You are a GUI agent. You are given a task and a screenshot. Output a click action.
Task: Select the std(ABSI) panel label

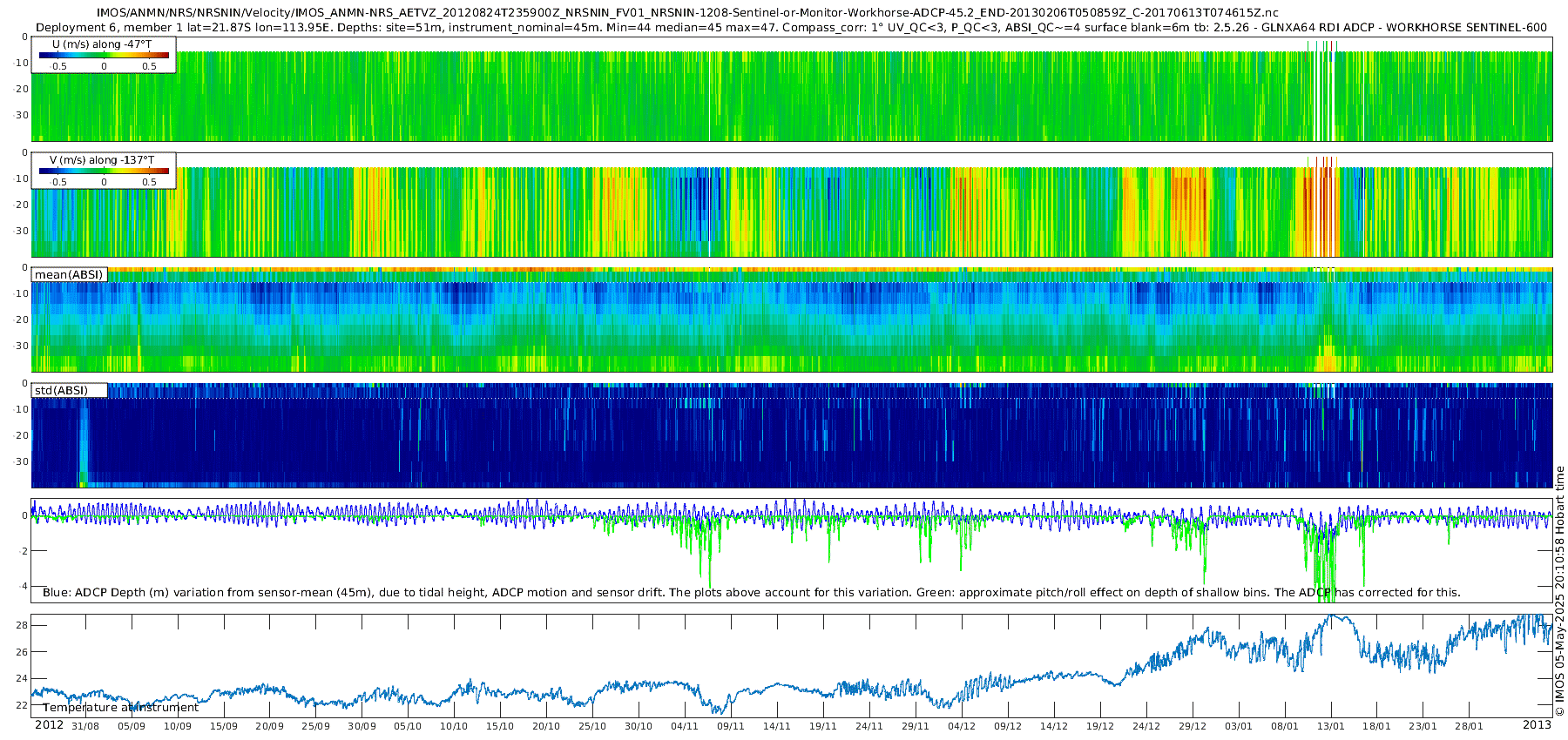coord(70,390)
